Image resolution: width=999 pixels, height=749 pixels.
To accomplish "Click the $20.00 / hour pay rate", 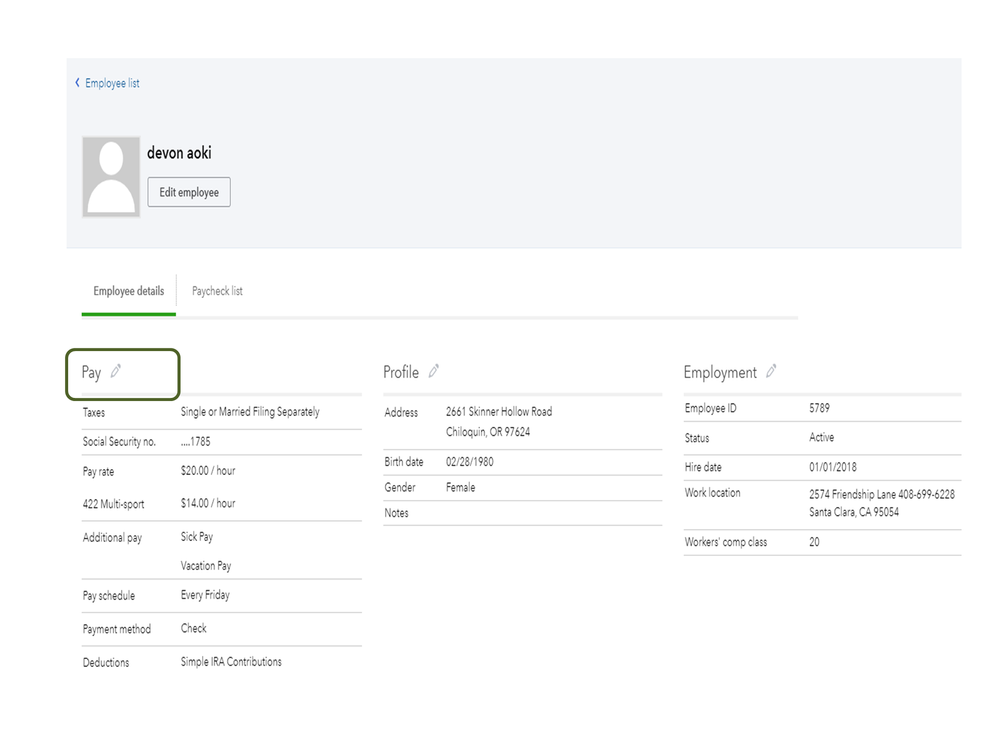I will [x=208, y=470].
